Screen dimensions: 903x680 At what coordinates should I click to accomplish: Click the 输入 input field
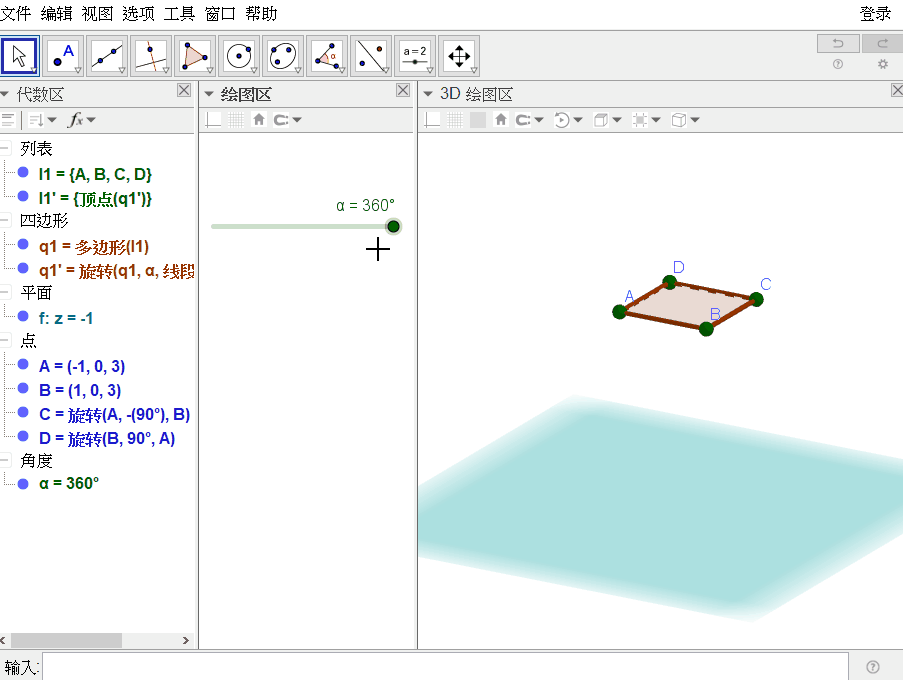click(445, 667)
